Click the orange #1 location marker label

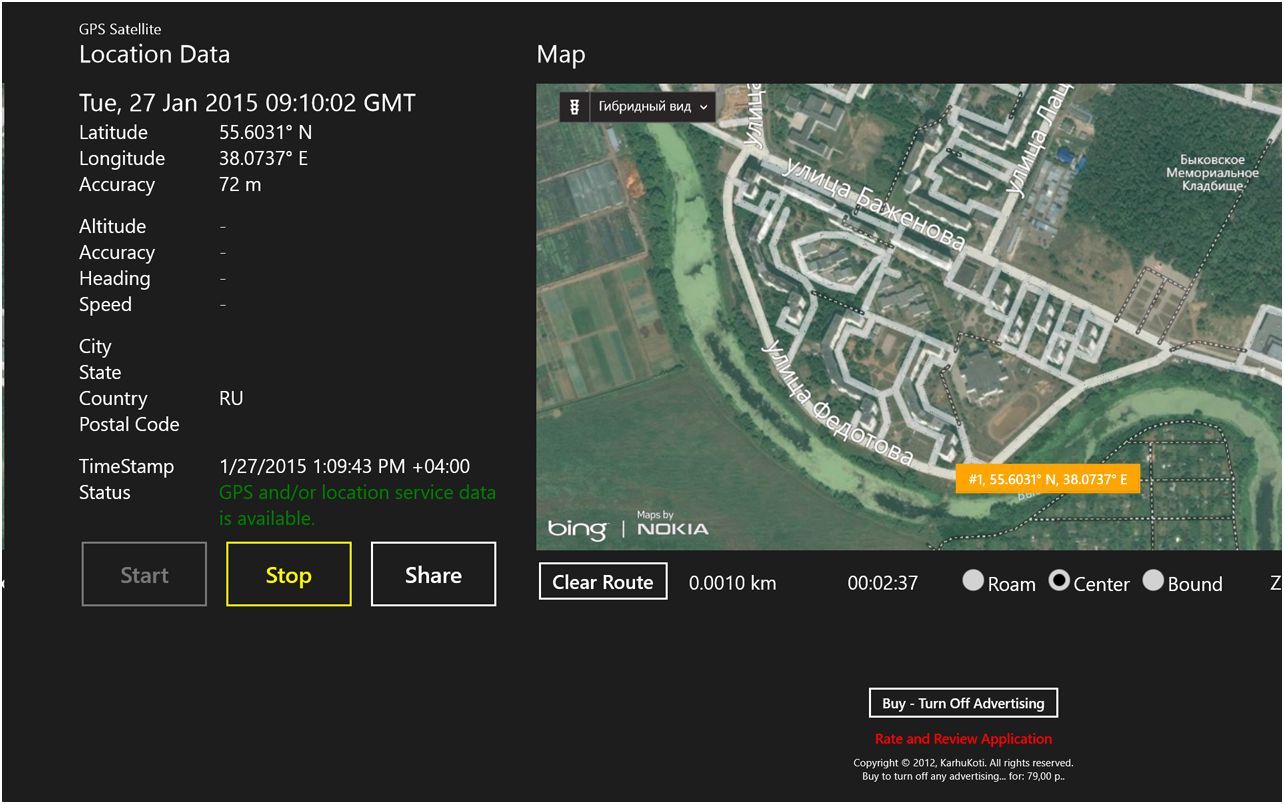[1047, 480]
